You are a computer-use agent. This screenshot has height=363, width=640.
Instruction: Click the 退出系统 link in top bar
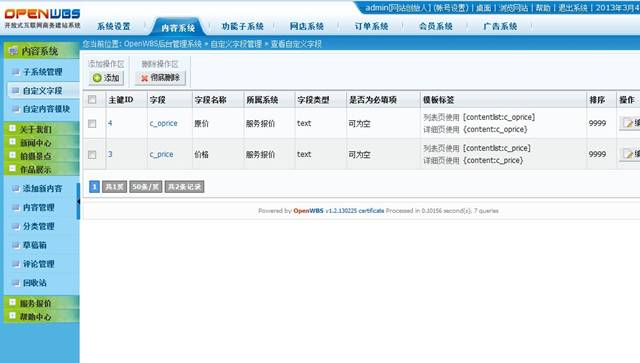coord(573,8)
